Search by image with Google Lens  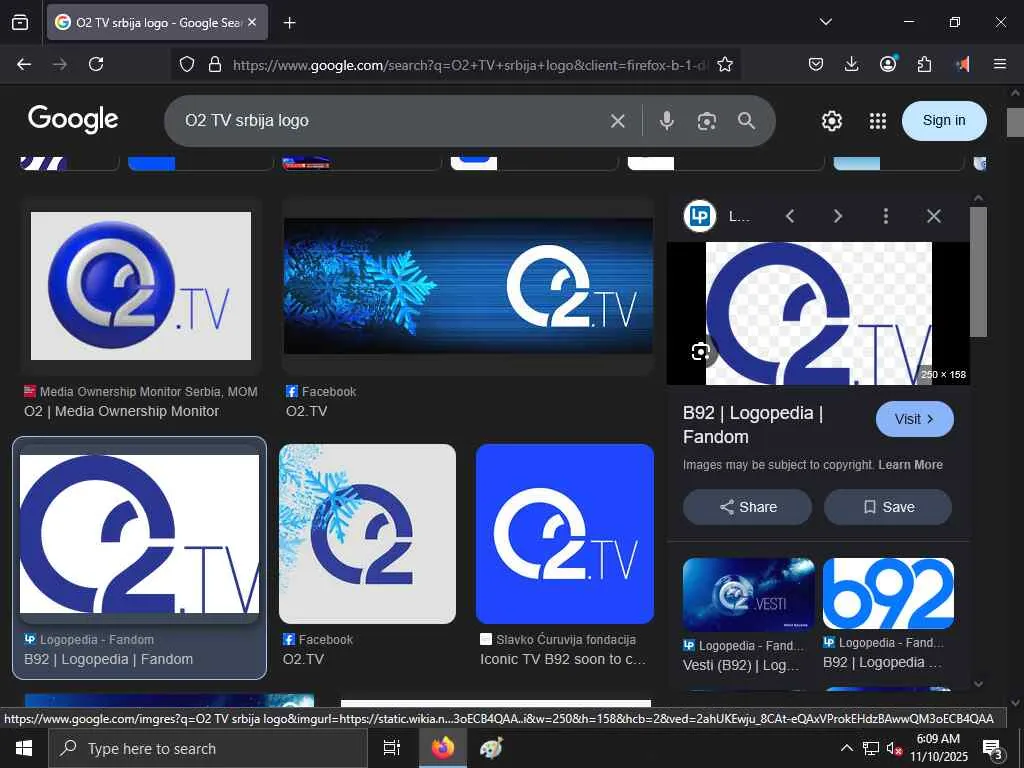[x=707, y=121]
